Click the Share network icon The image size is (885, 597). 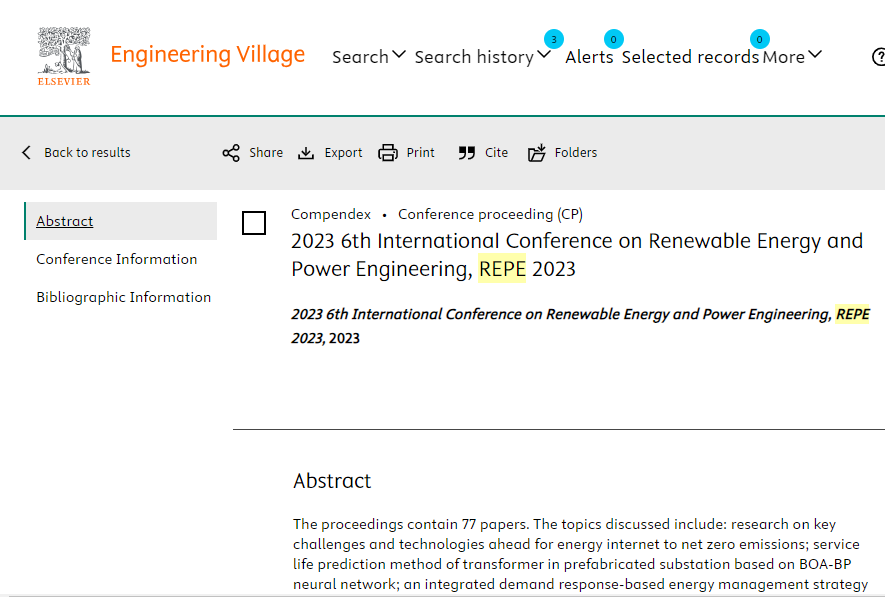coord(231,153)
